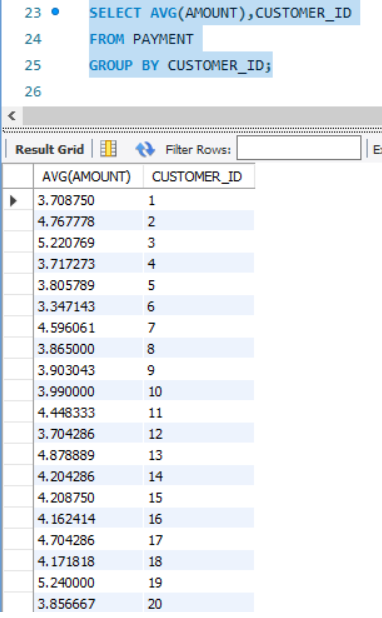Click the CUSTOMER_ID cell showing 17
The image size is (382, 618).
click(x=199, y=540)
